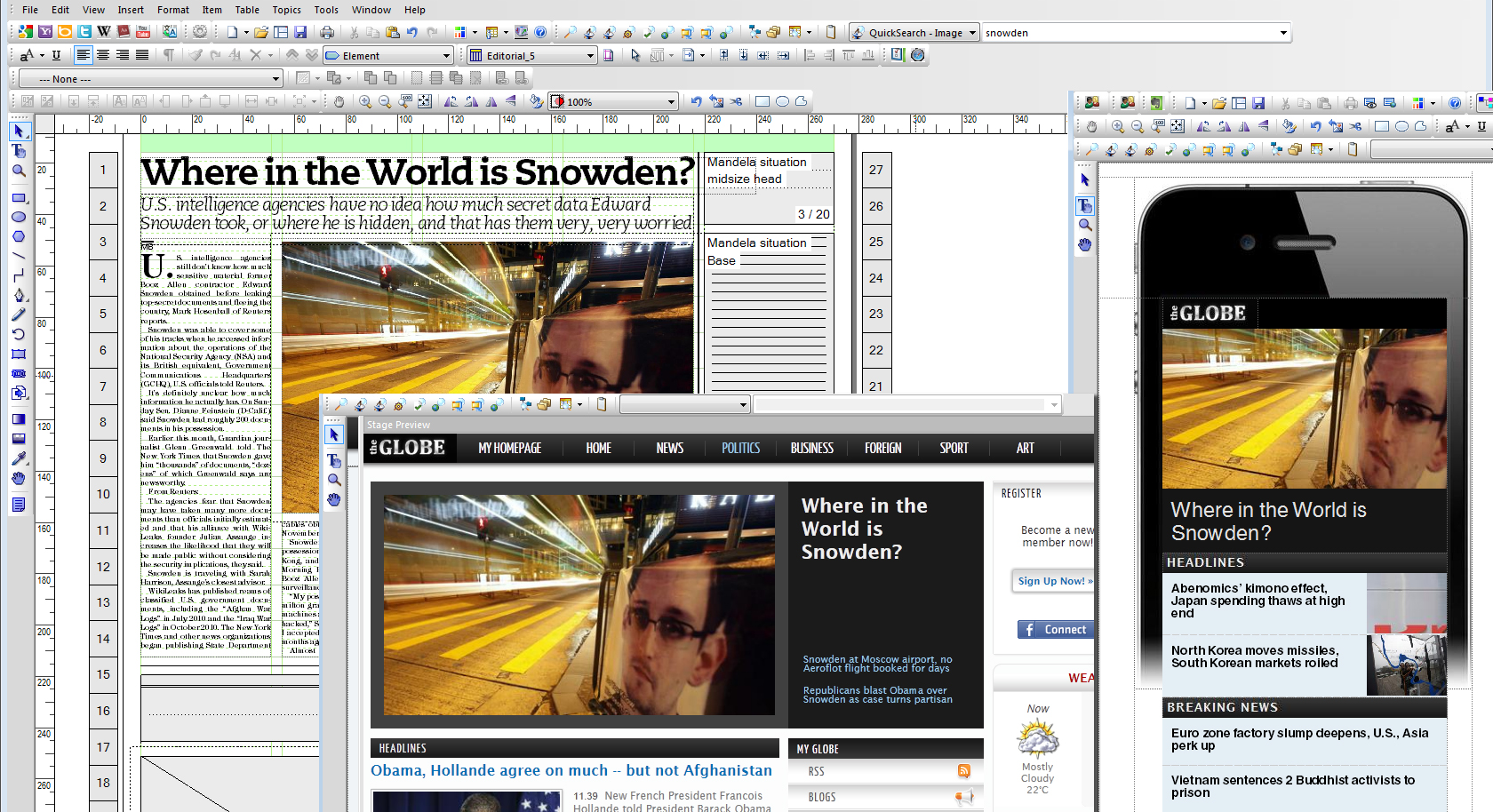
Task: Toggle underline formatting button
Action: click(56, 55)
